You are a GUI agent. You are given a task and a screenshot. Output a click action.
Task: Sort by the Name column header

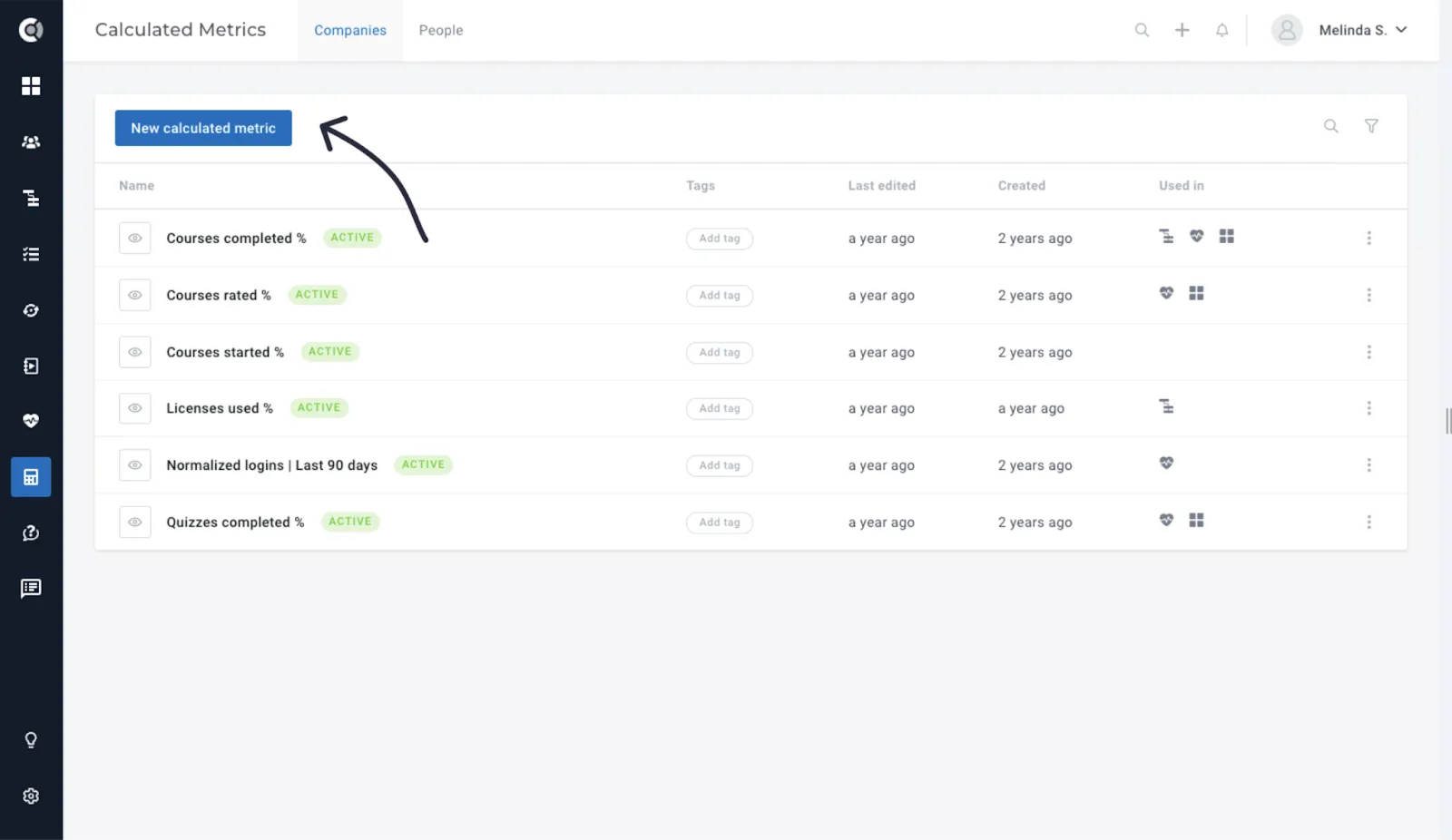point(137,186)
